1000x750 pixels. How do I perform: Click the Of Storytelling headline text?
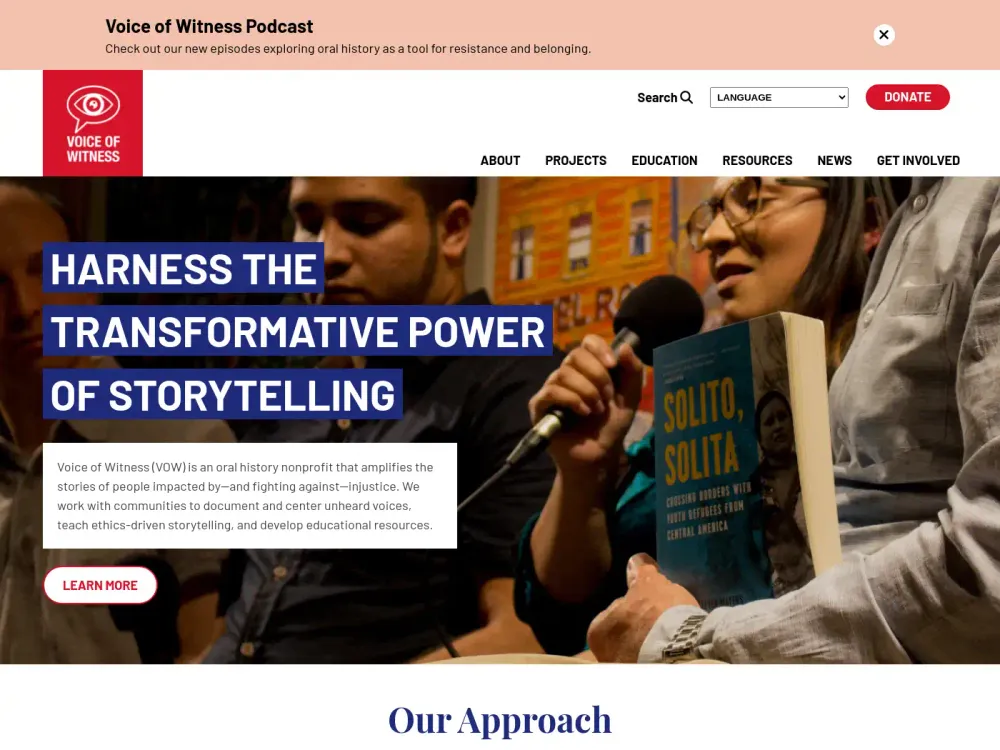click(223, 395)
